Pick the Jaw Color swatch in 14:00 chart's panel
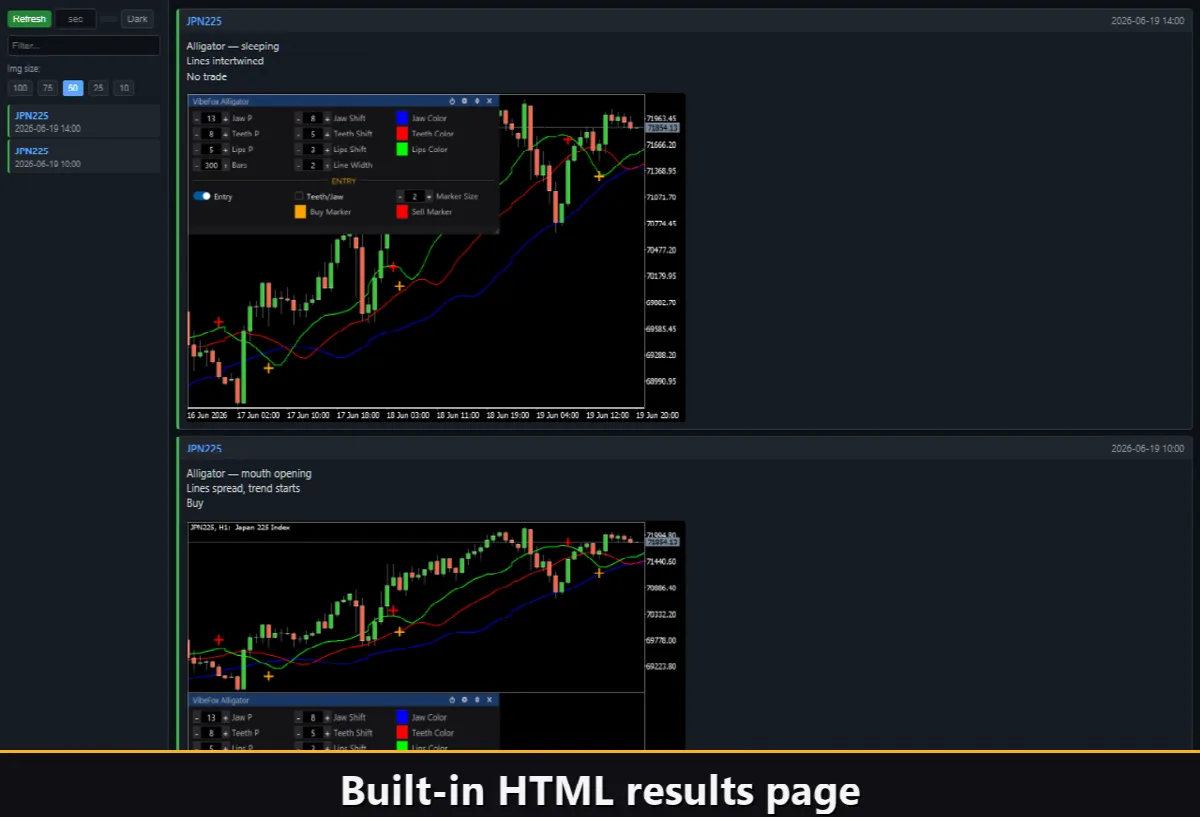The width and height of the screenshot is (1200, 817). coord(402,119)
